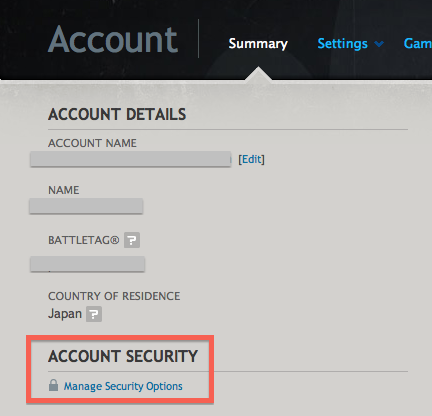Click the Edit link for account name
This screenshot has height=416, width=432.
point(251,159)
